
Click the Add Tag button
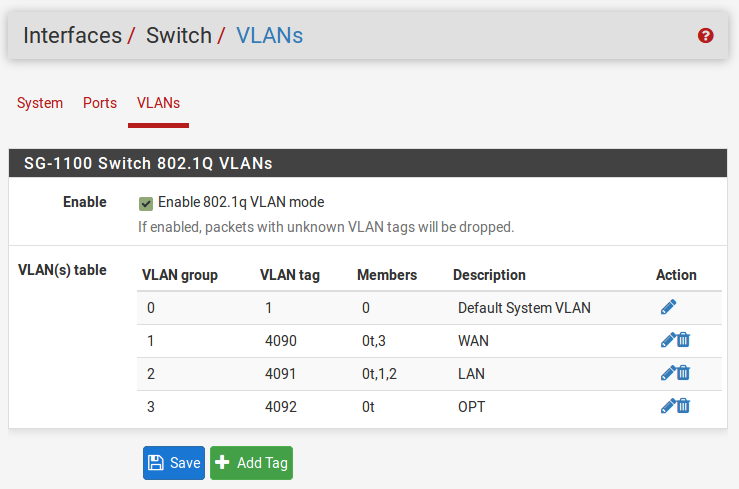click(251, 463)
